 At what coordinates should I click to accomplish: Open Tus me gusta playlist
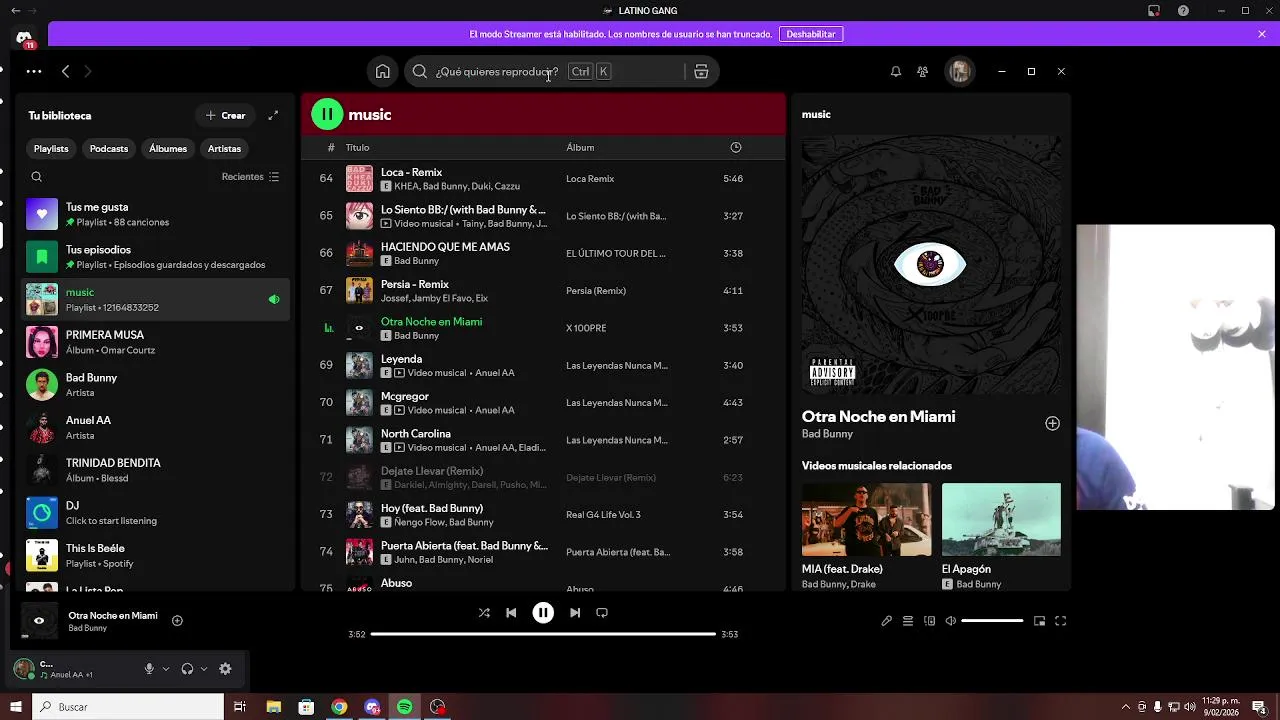click(157, 214)
